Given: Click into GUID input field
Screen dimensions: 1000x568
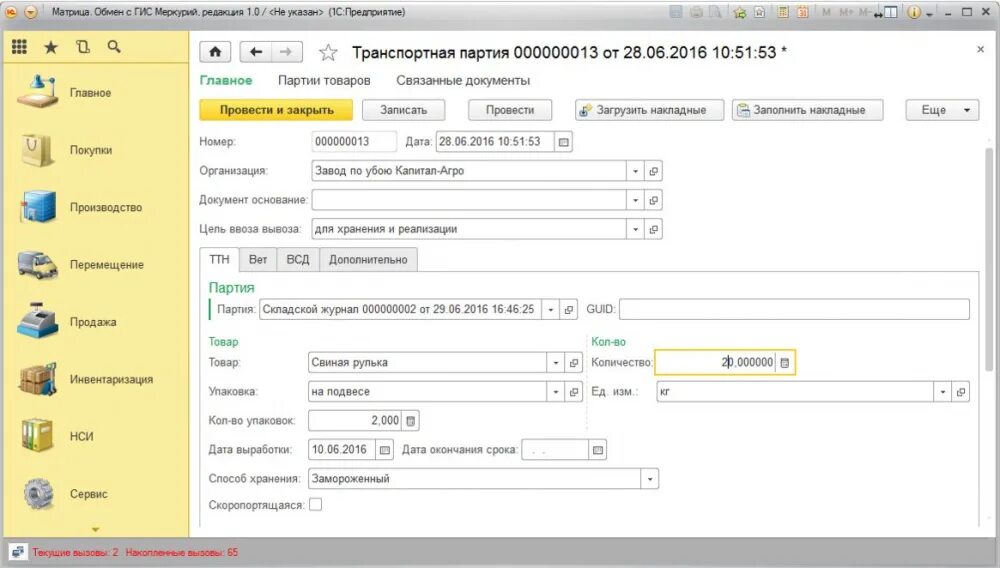Looking at the screenshot, I should pos(794,310).
